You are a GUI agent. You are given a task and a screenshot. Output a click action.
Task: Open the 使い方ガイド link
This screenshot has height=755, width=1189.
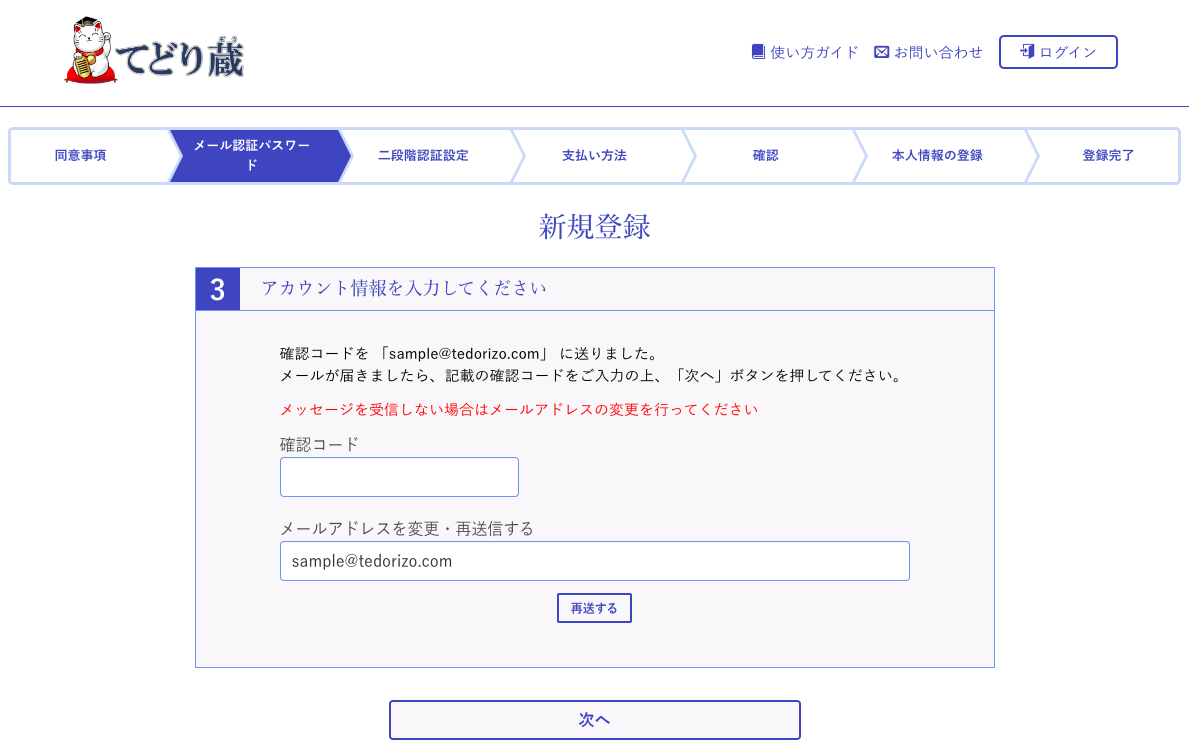(814, 52)
